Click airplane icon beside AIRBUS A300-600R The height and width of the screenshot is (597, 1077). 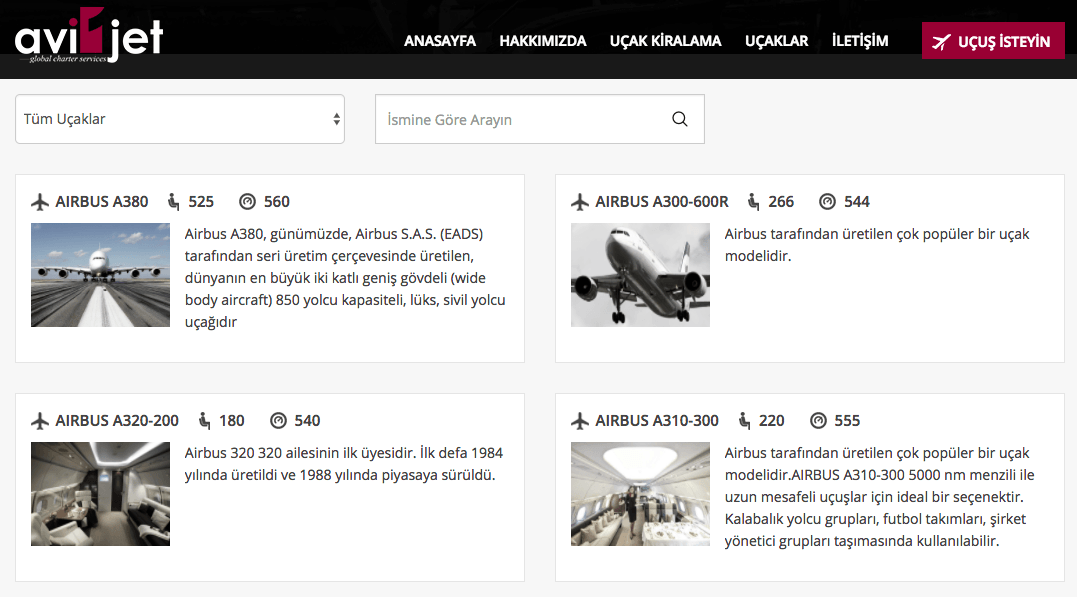tap(580, 202)
